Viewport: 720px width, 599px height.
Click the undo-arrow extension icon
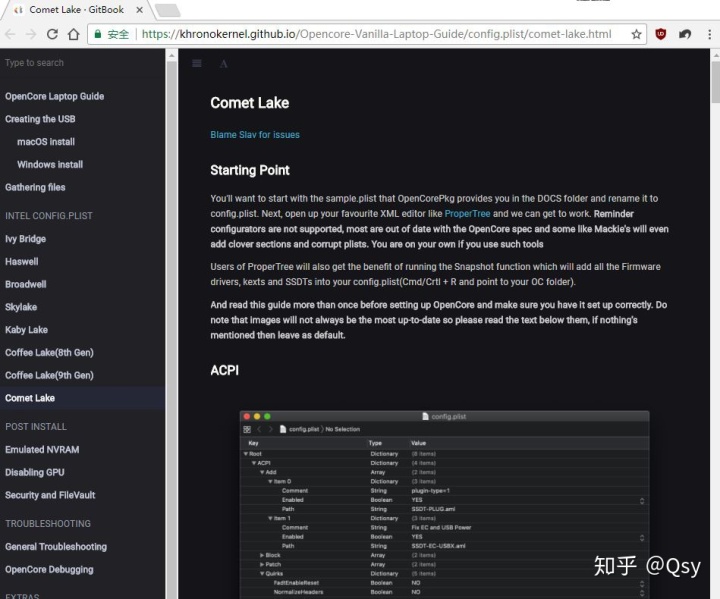[x=685, y=34]
